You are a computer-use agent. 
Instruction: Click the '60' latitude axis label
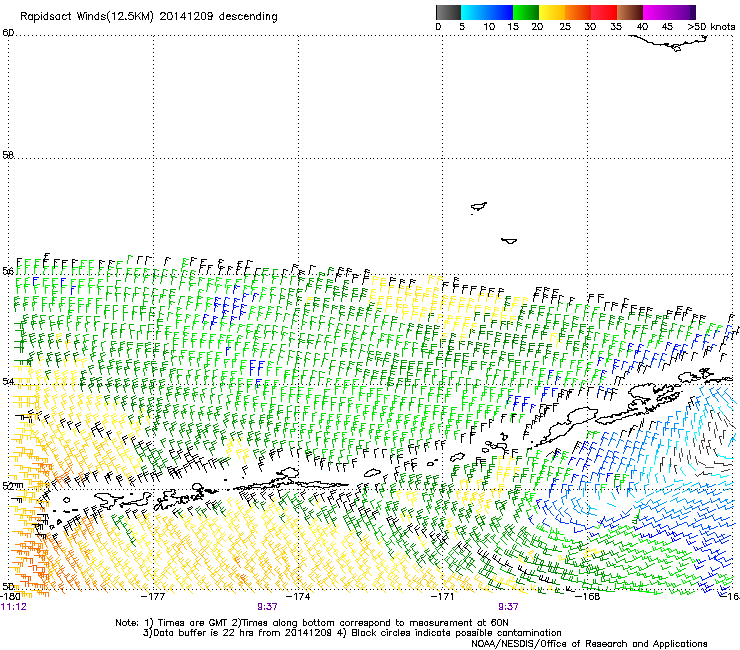pos(8,33)
